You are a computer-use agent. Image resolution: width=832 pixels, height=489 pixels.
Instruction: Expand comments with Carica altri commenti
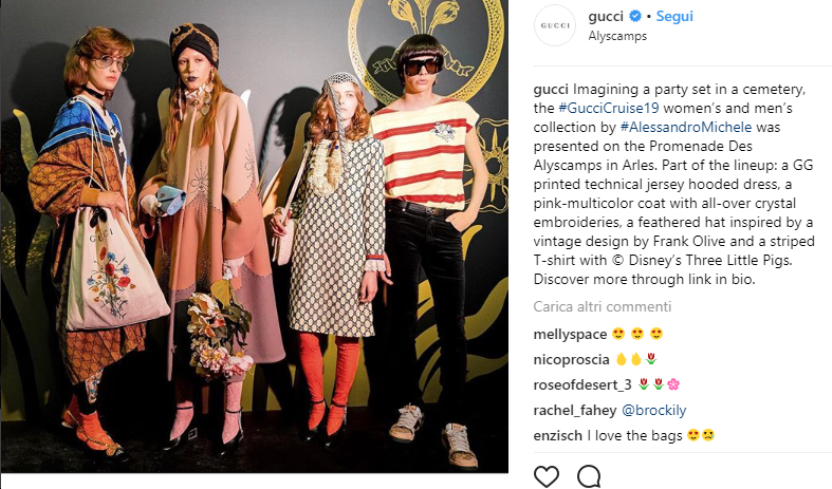pos(602,307)
